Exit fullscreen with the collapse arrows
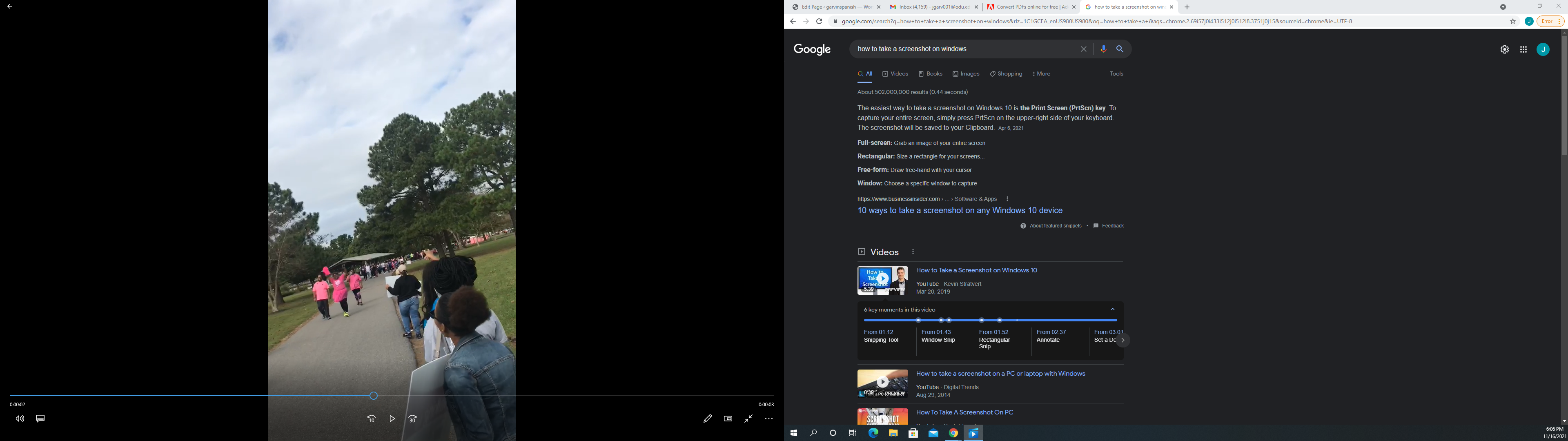Viewport: 1568px width, 441px height. click(x=748, y=419)
